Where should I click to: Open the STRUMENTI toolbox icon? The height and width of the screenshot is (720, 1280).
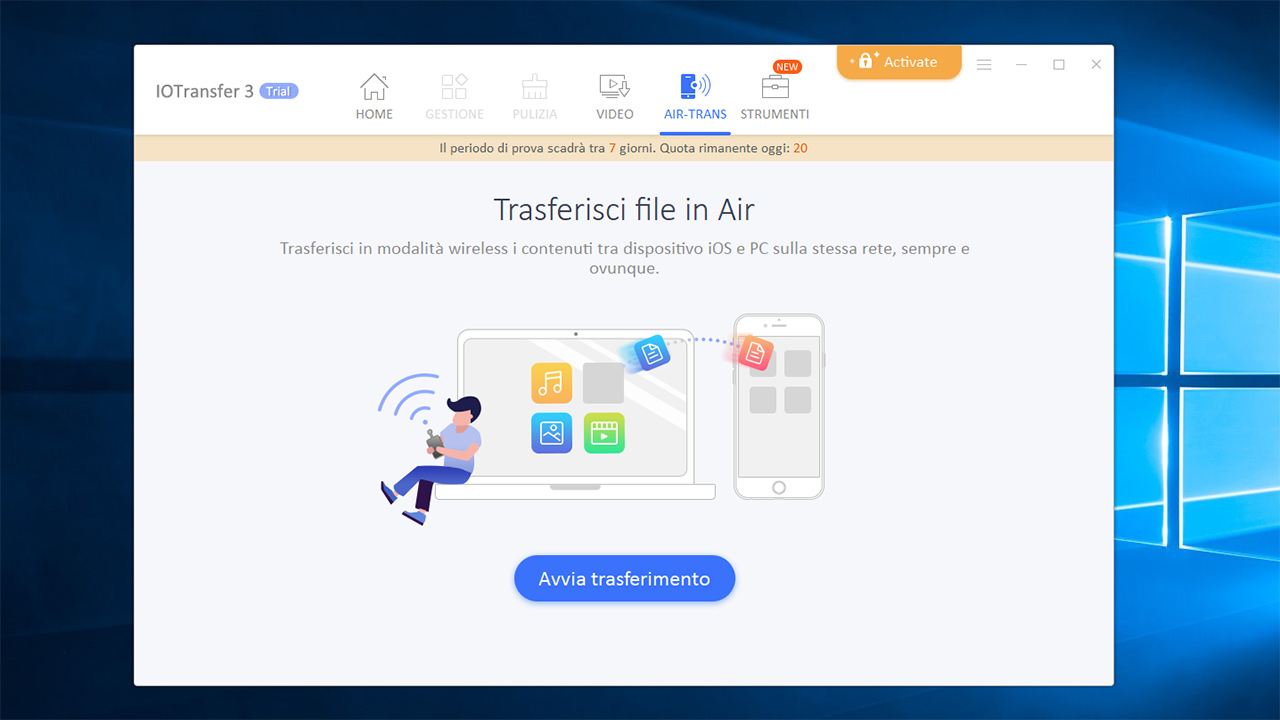coord(775,87)
